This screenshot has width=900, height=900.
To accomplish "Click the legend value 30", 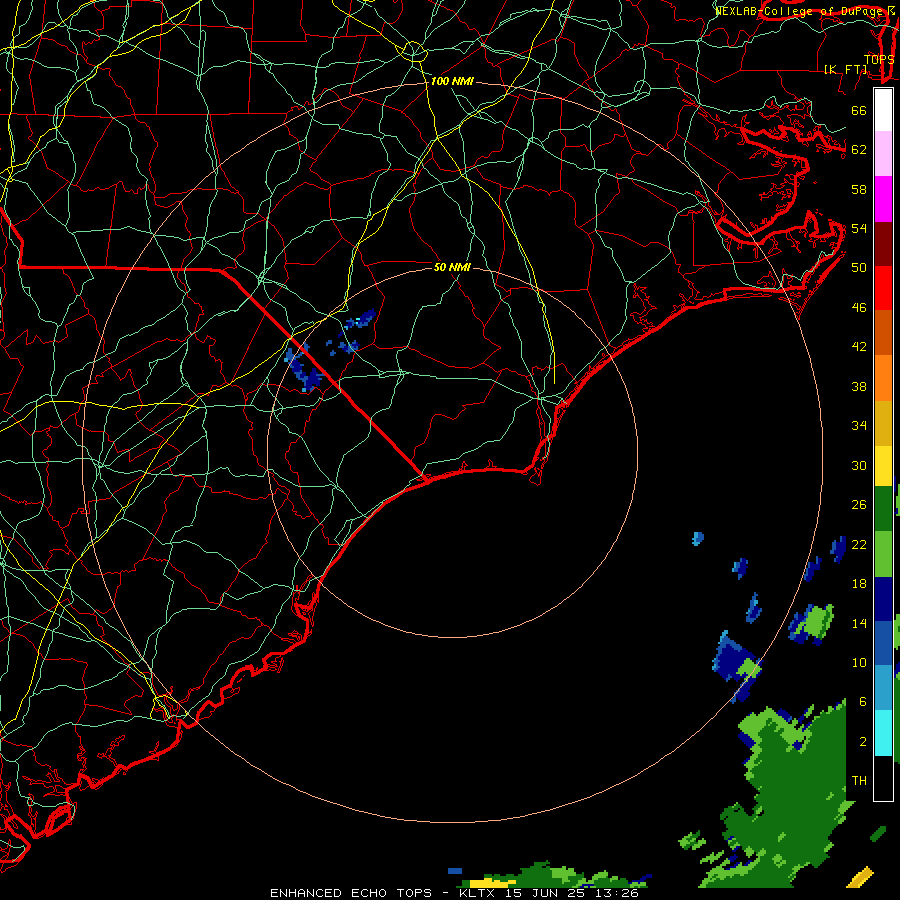I will pos(859,465).
